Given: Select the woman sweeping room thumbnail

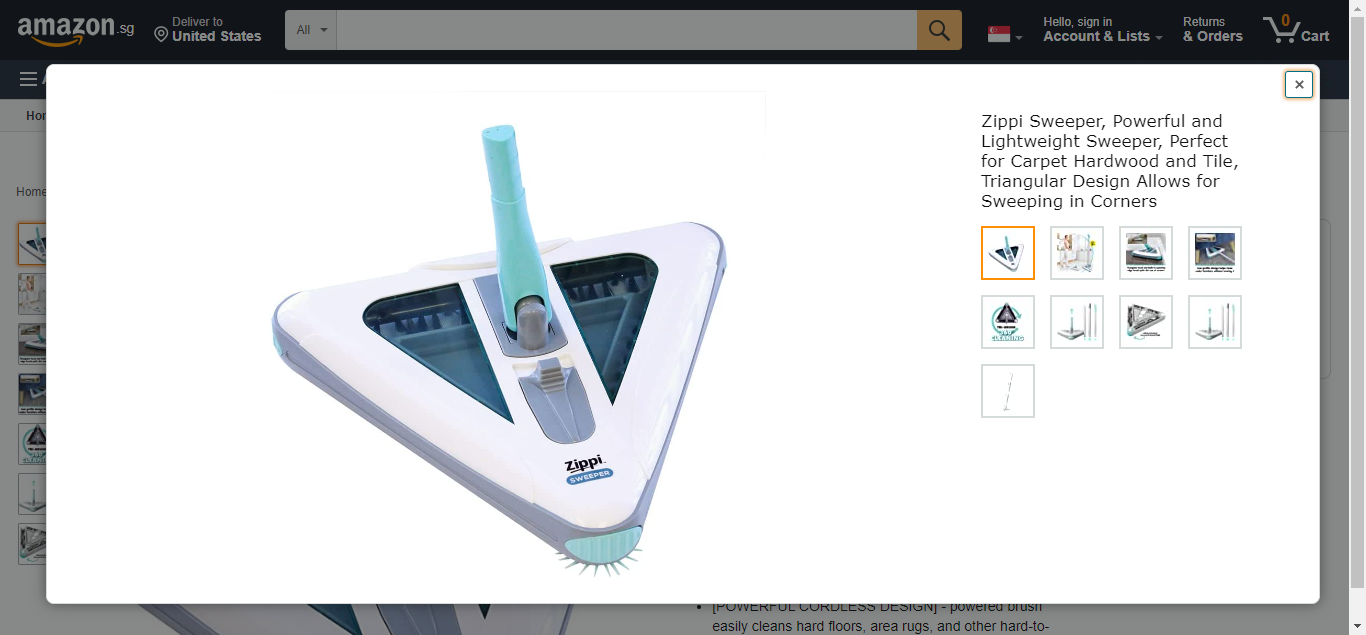Looking at the screenshot, I should 1077,253.
